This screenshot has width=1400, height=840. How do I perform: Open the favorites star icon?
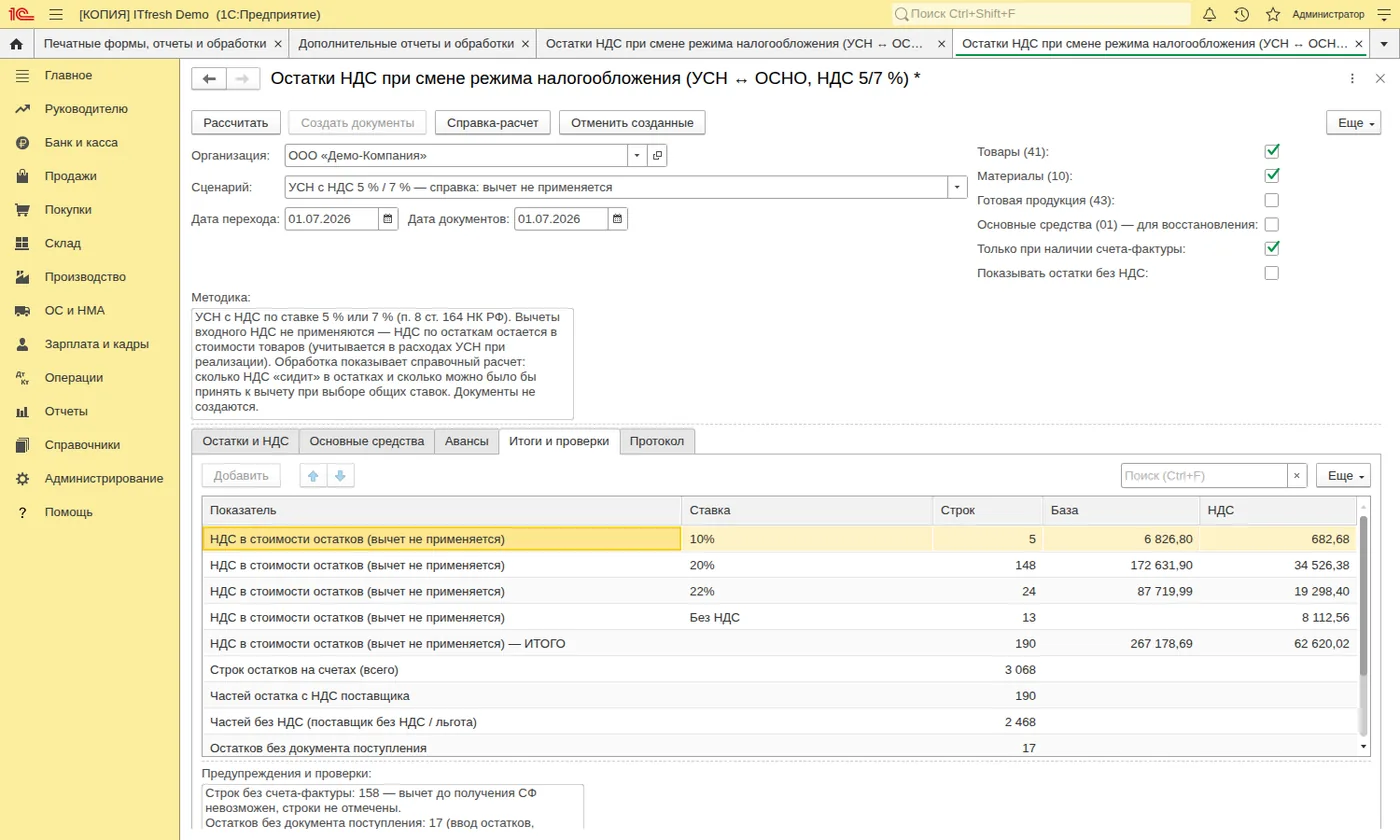(1273, 14)
